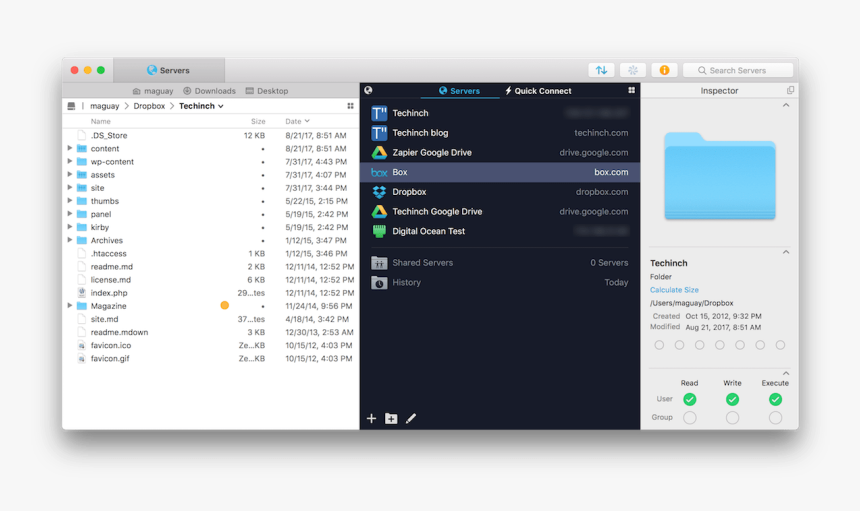Open the Techinch path dropdown

[220, 106]
